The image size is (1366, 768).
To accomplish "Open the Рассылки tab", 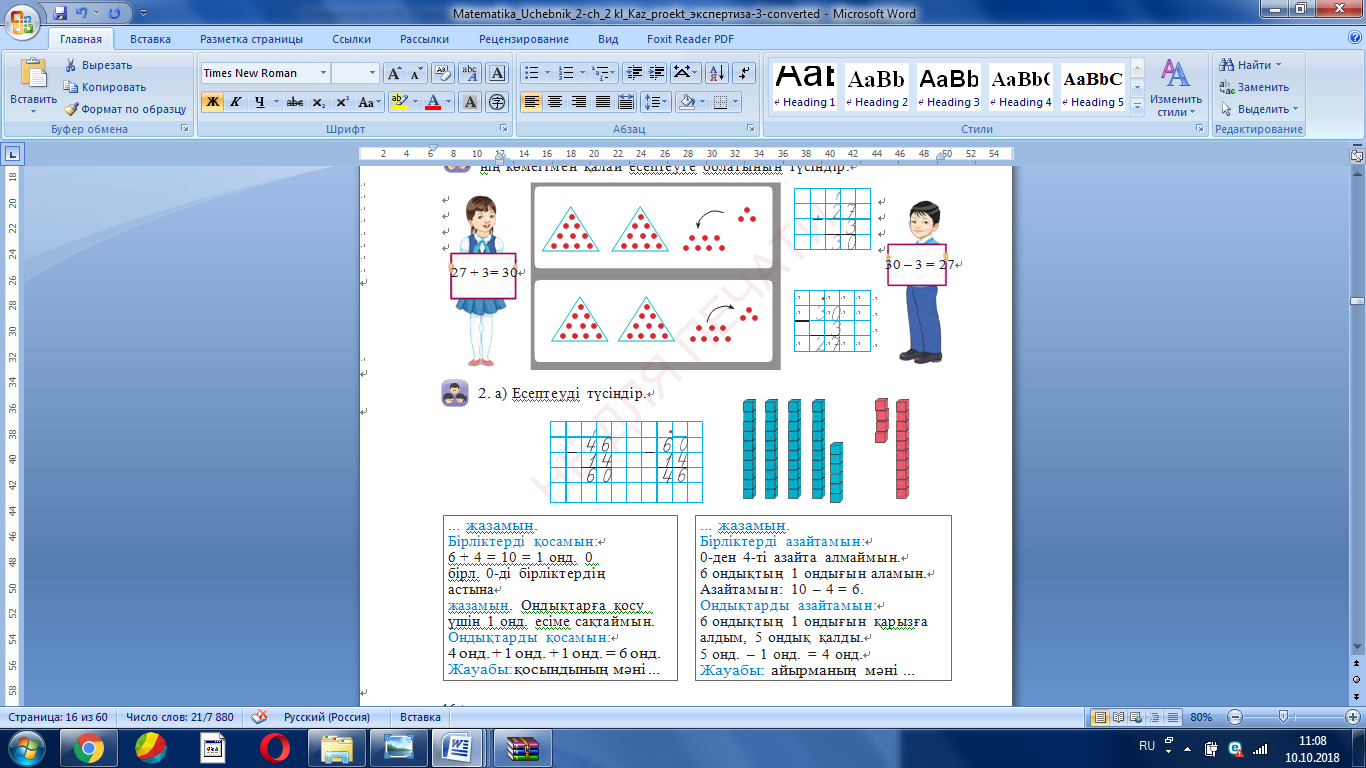I will click(x=424, y=39).
